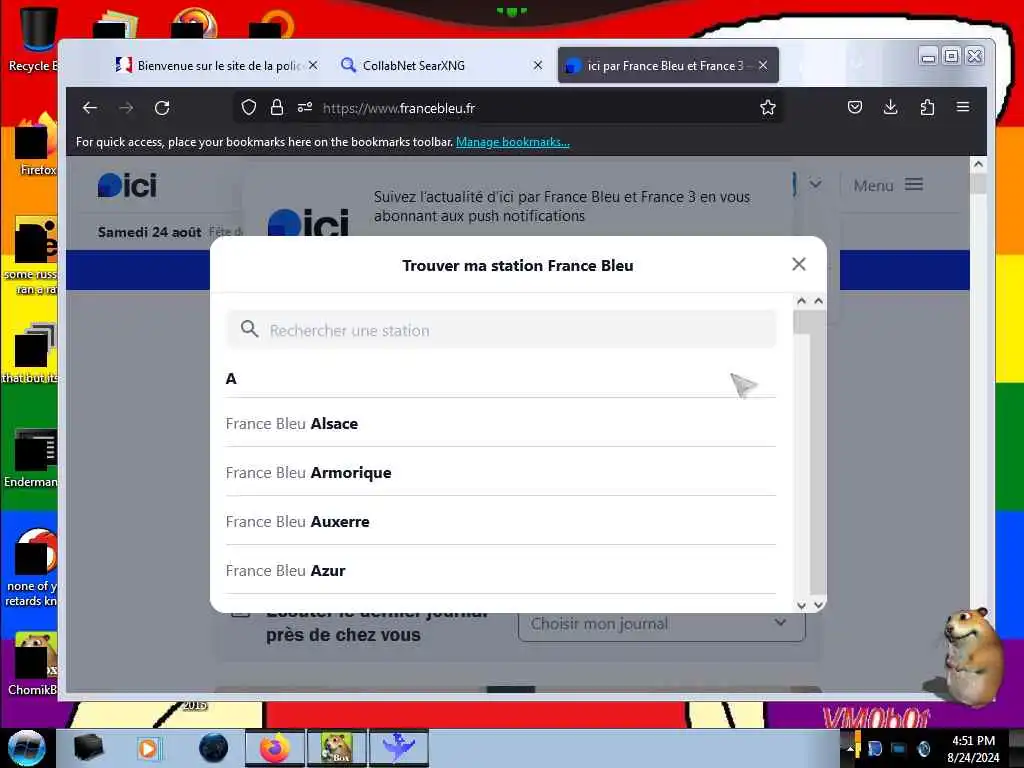Select France Bleu Armorique station
Viewport: 1024px width, 768px height.
pyautogui.click(x=501, y=472)
